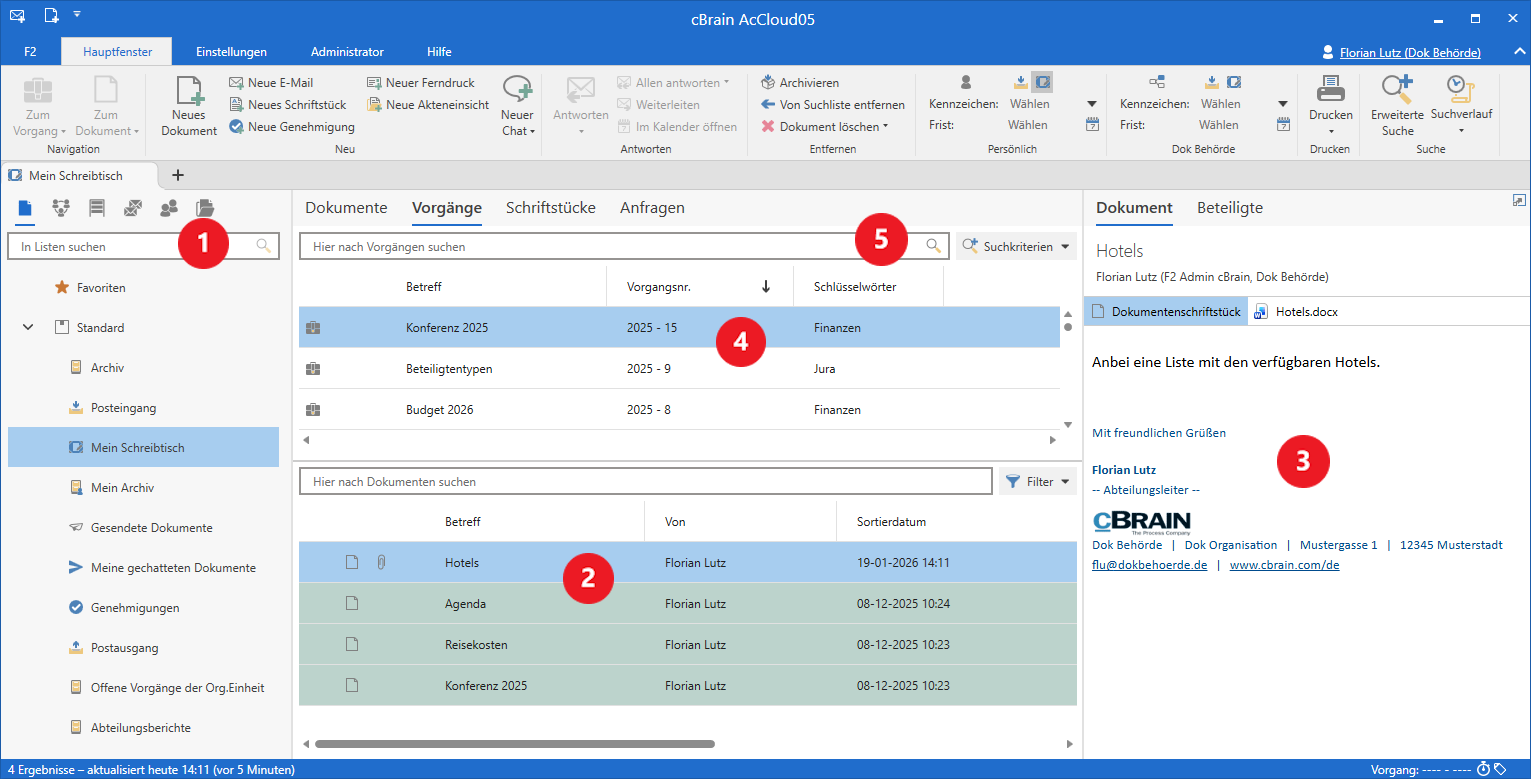Screen dimensions: 1531x779
Task: Switch to the Schriftstücke tab
Action: (551, 208)
